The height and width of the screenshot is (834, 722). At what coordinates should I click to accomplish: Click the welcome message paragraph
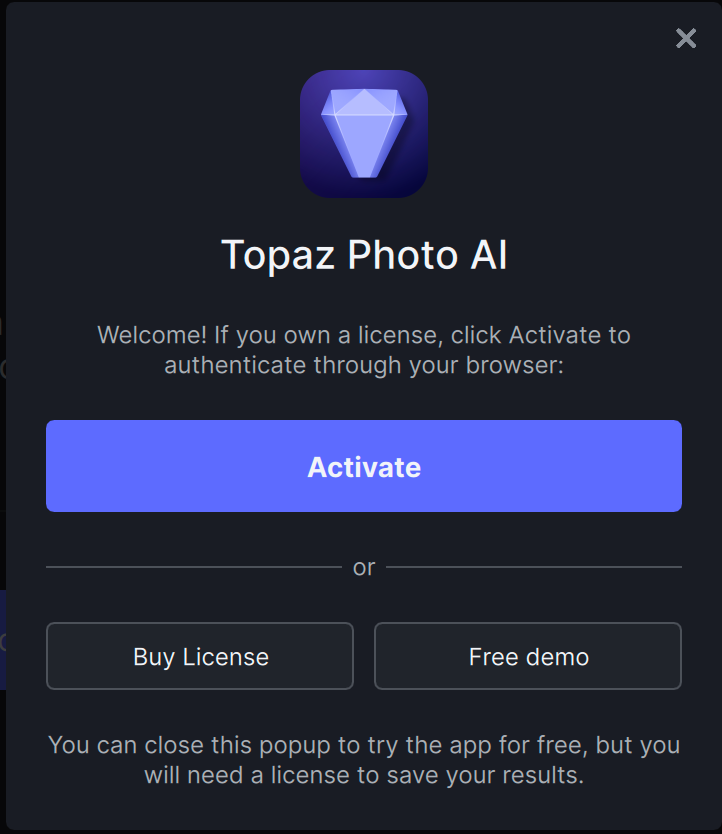pos(364,350)
